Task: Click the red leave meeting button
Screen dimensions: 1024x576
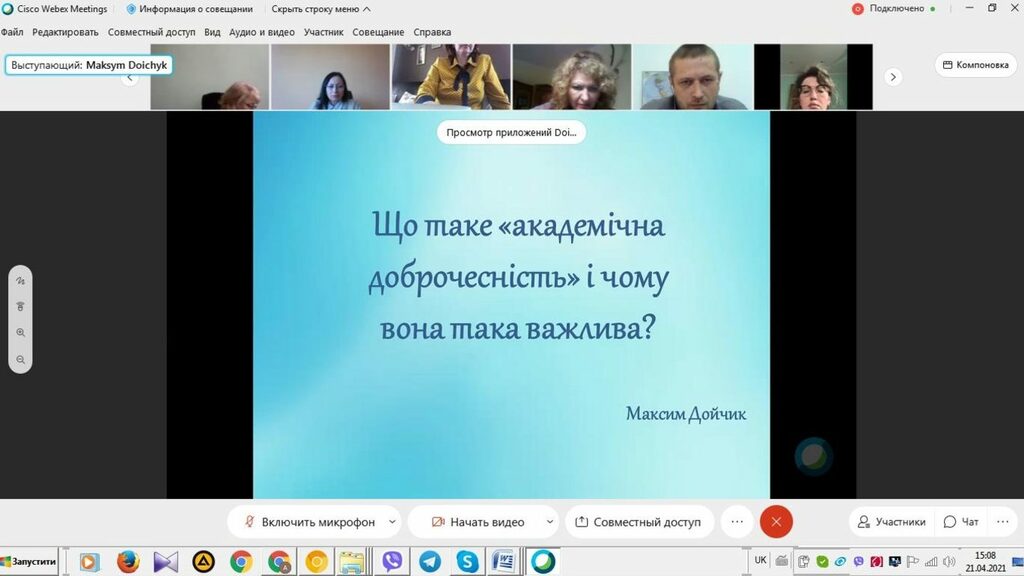Action: [x=776, y=522]
